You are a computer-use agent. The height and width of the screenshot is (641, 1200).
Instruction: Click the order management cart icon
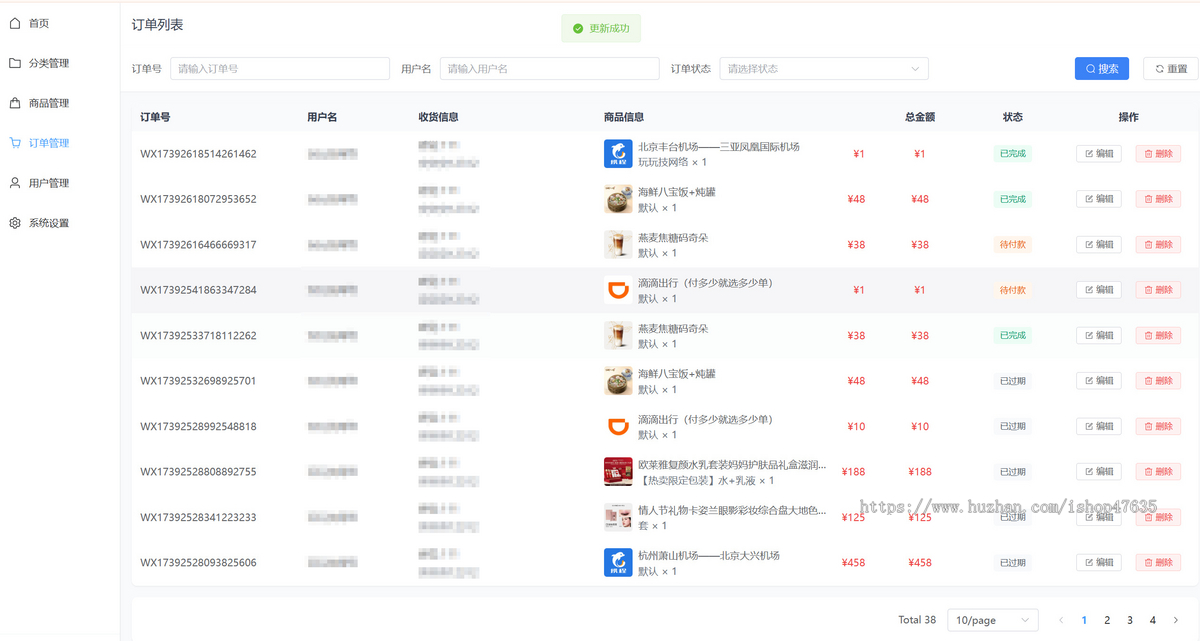point(15,143)
